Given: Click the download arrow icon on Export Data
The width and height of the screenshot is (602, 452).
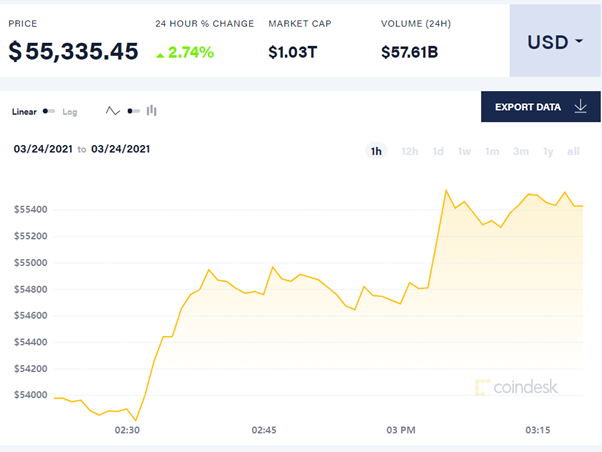Looking at the screenshot, I should coord(580,106).
